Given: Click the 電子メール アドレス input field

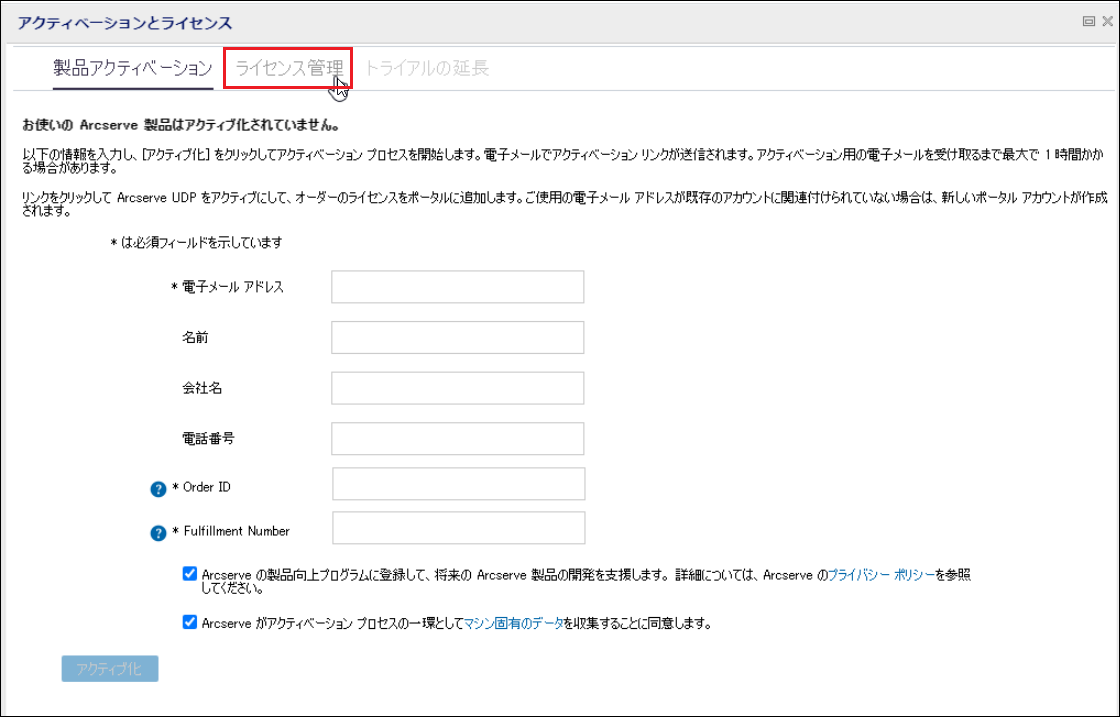Looking at the screenshot, I should 457,287.
